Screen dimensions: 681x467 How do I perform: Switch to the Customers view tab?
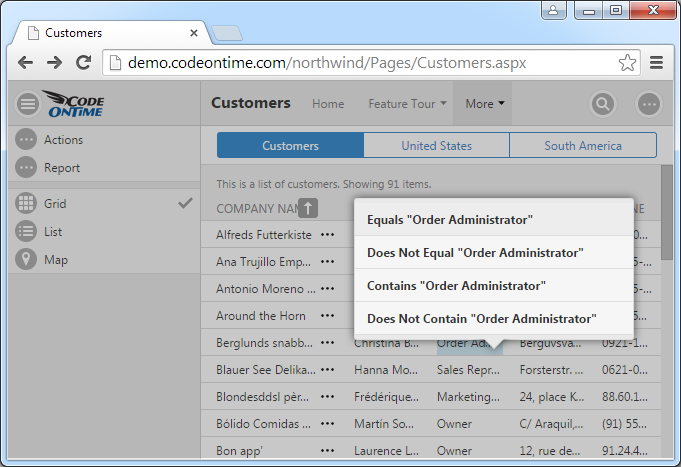click(290, 146)
